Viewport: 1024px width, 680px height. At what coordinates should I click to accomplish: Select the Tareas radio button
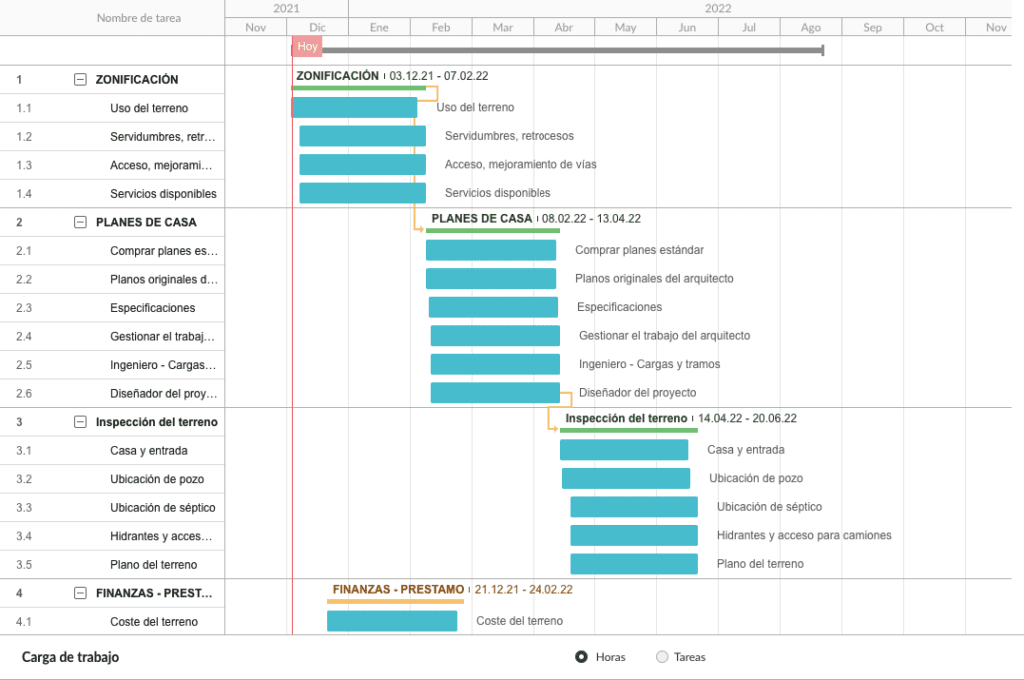coord(662,657)
